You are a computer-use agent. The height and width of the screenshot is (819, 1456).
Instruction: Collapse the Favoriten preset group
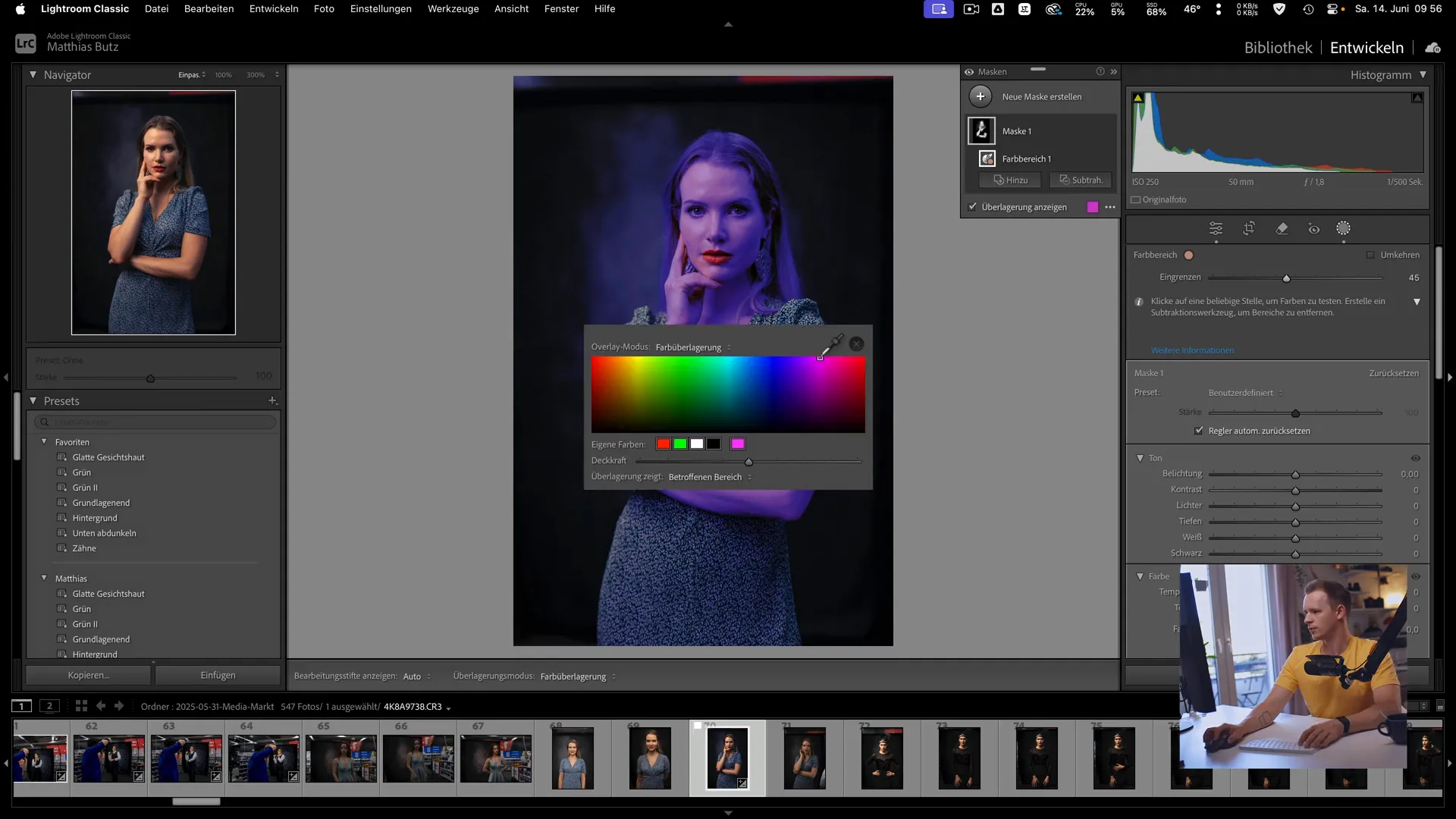click(x=44, y=441)
